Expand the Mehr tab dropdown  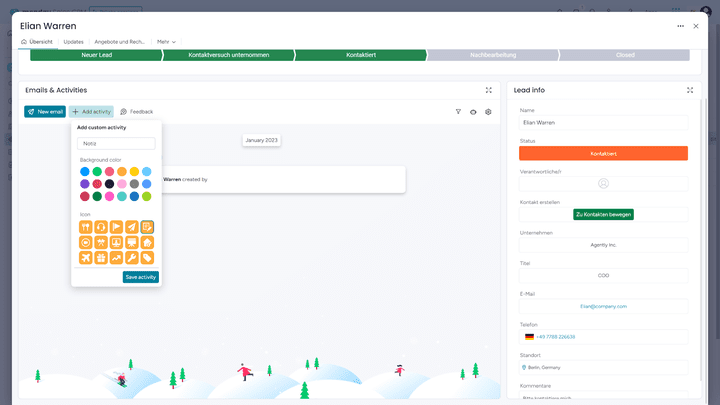166,42
